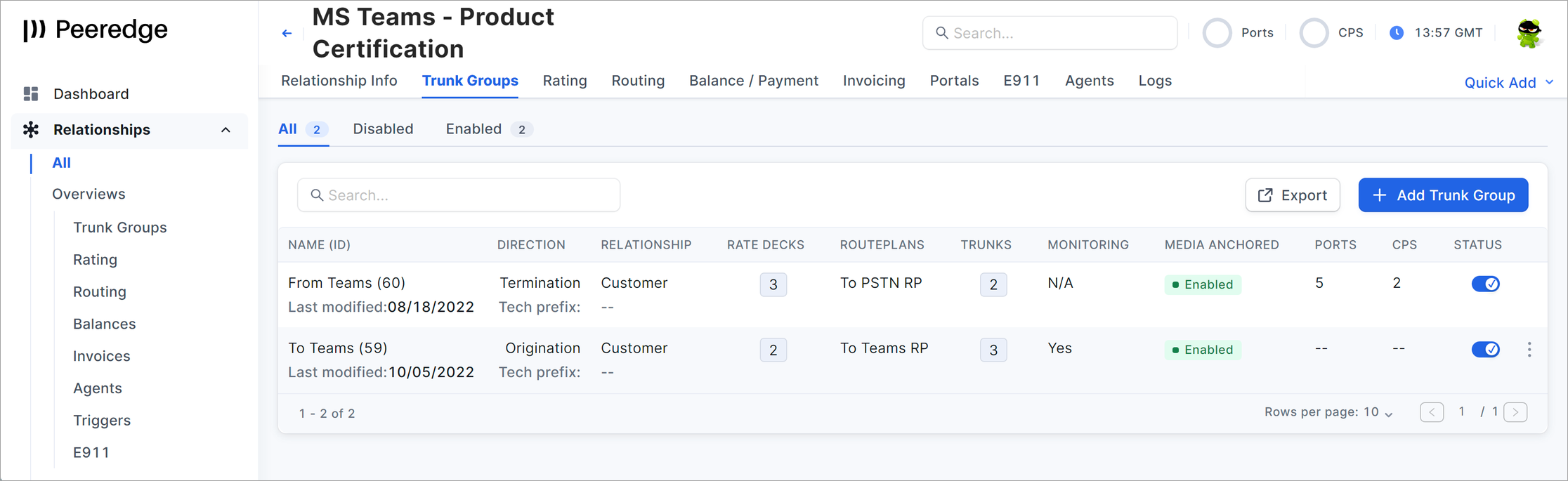The width and height of the screenshot is (1568, 481).
Task: Click Enabled media badge for From Teams
Action: click(1203, 284)
